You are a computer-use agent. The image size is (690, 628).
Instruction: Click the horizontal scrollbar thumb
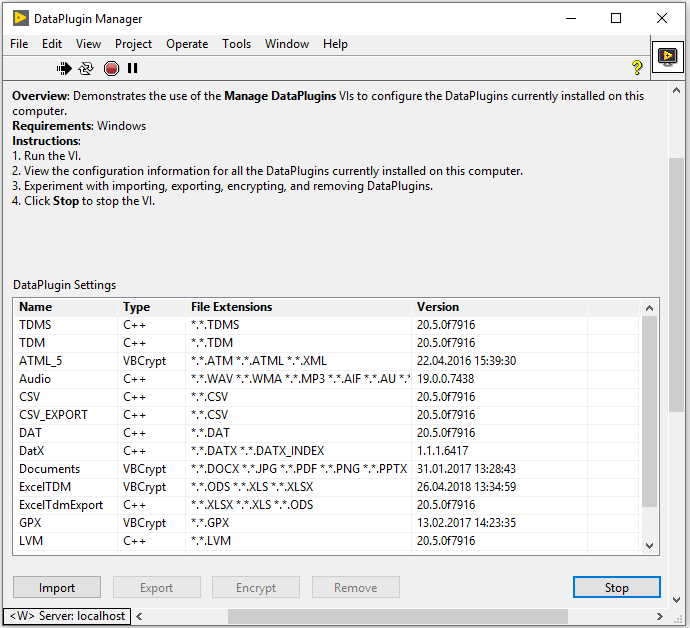click(398, 616)
